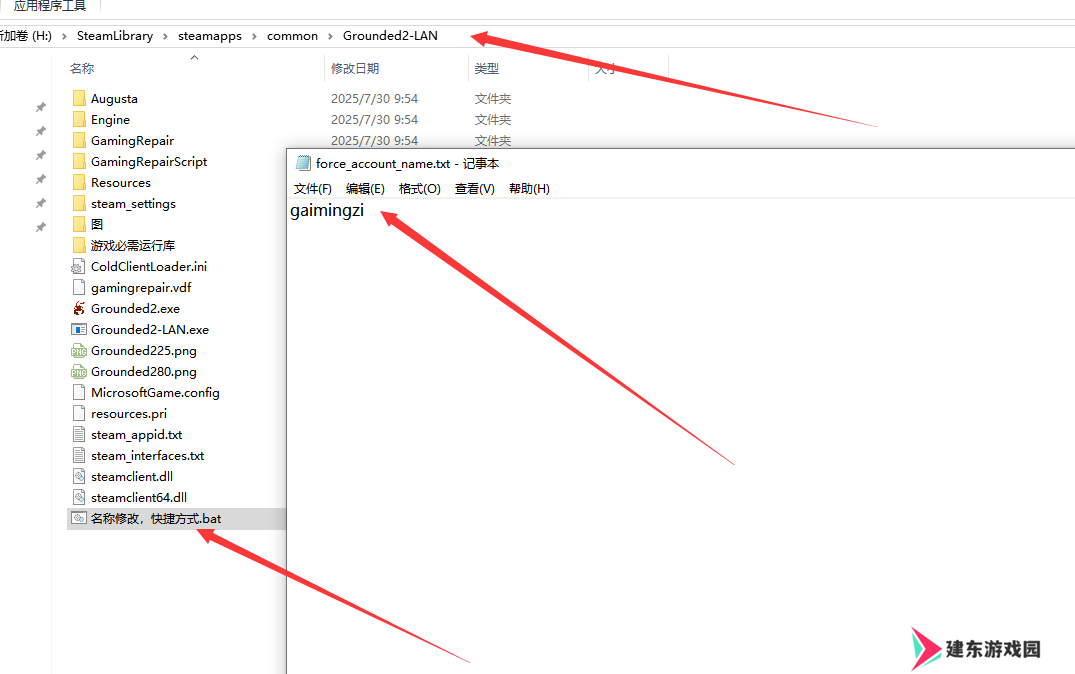Expand the chevron after 新加卷 (H:) breadcrumb

pos(64,36)
